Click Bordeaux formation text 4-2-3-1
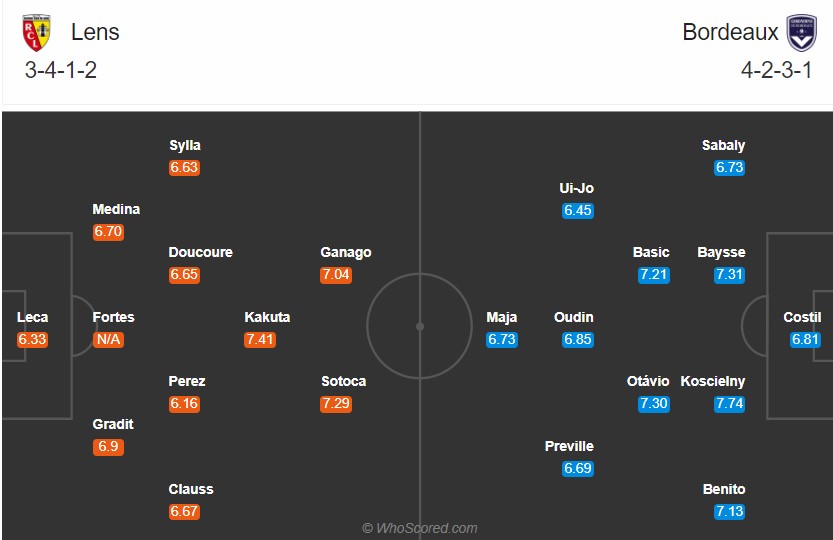Image resolution: width=833 pixels, height=540 pixels. 777,70
